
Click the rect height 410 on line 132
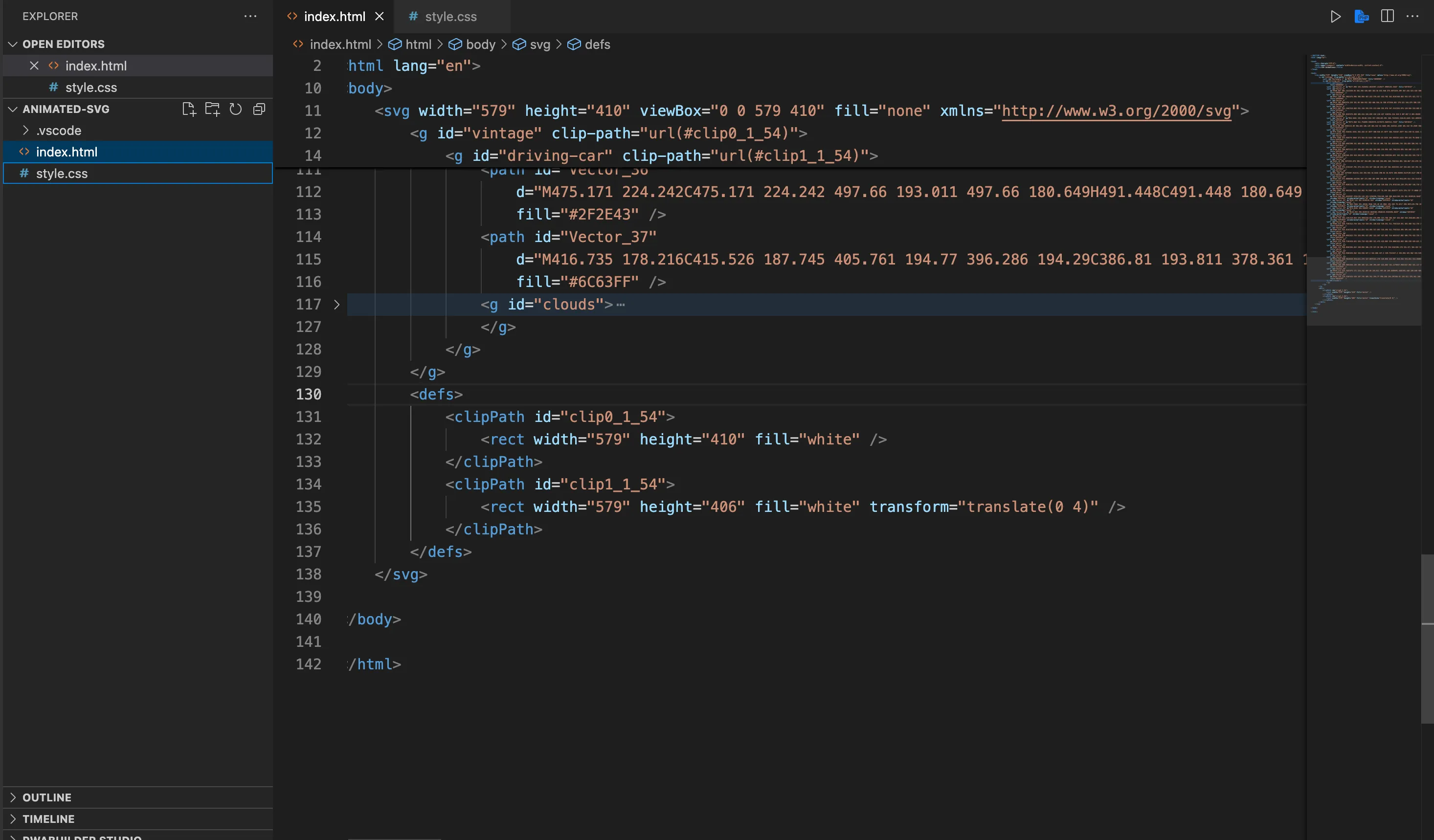(x=692, y=439)
